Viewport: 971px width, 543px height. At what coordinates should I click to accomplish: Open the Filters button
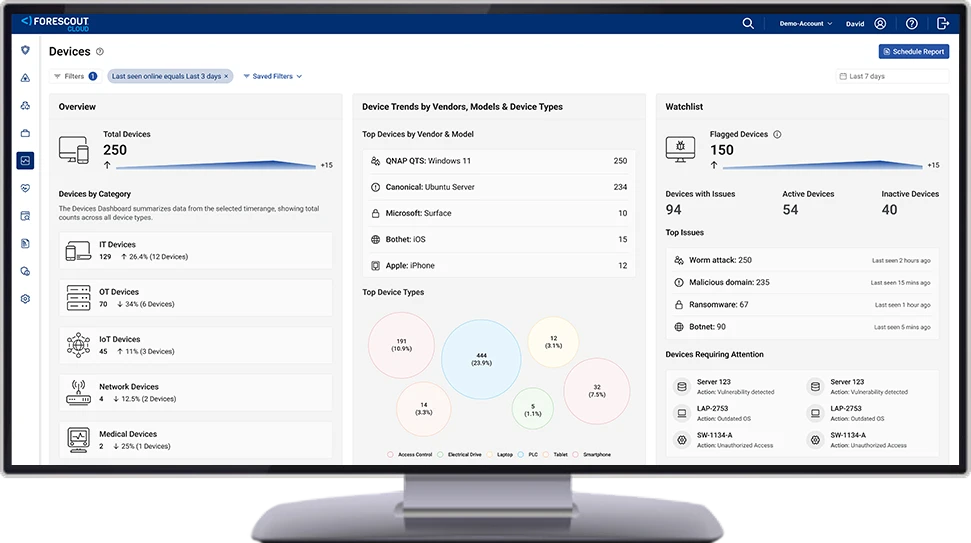(74, 76)
